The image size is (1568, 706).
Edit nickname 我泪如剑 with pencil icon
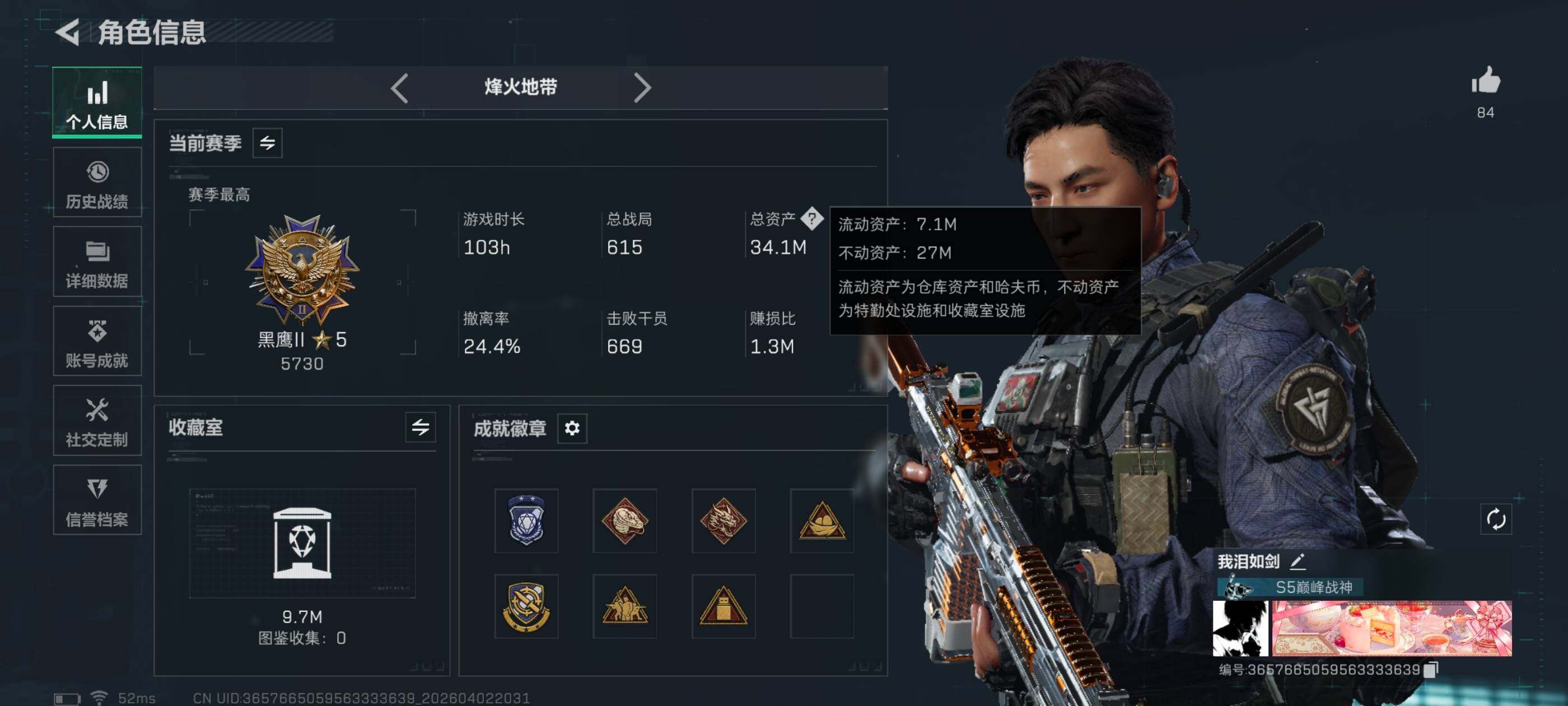tap(1298, 560)
